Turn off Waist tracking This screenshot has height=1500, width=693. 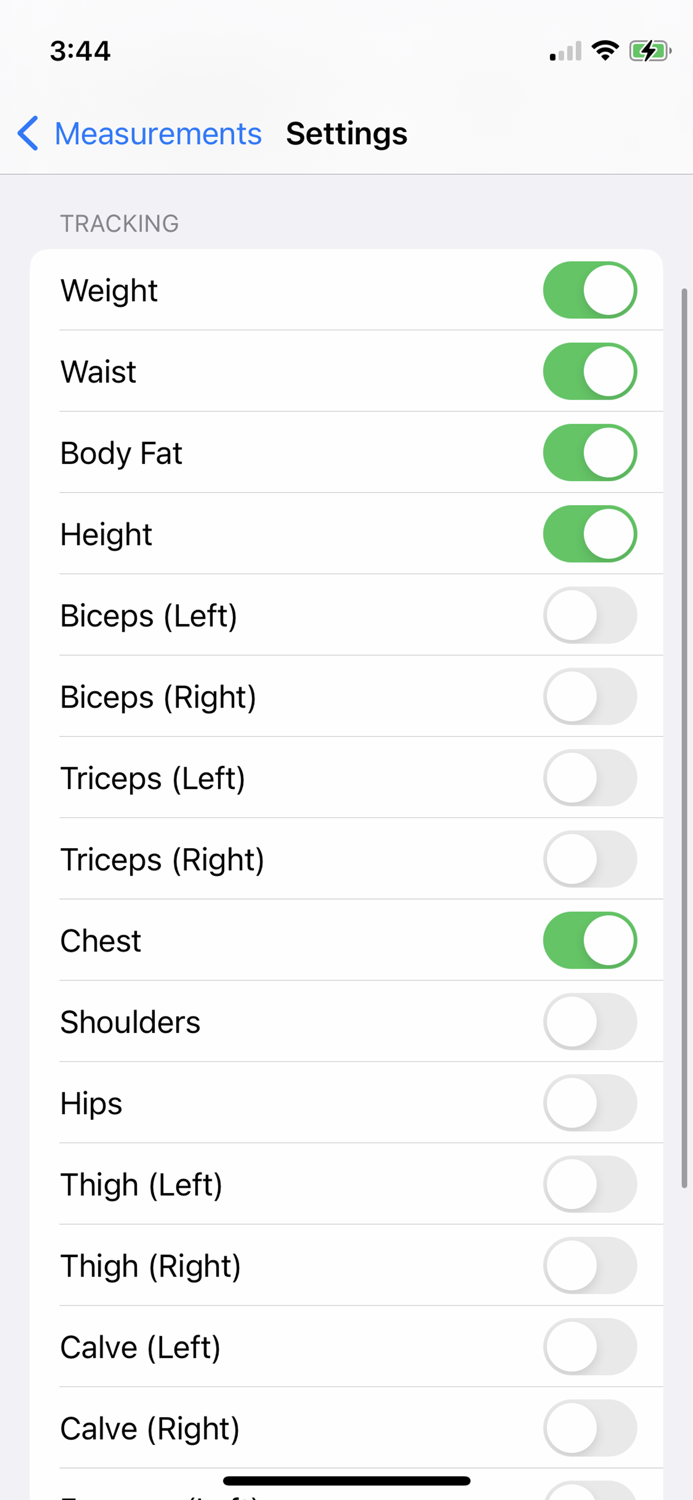pos(590,371)
